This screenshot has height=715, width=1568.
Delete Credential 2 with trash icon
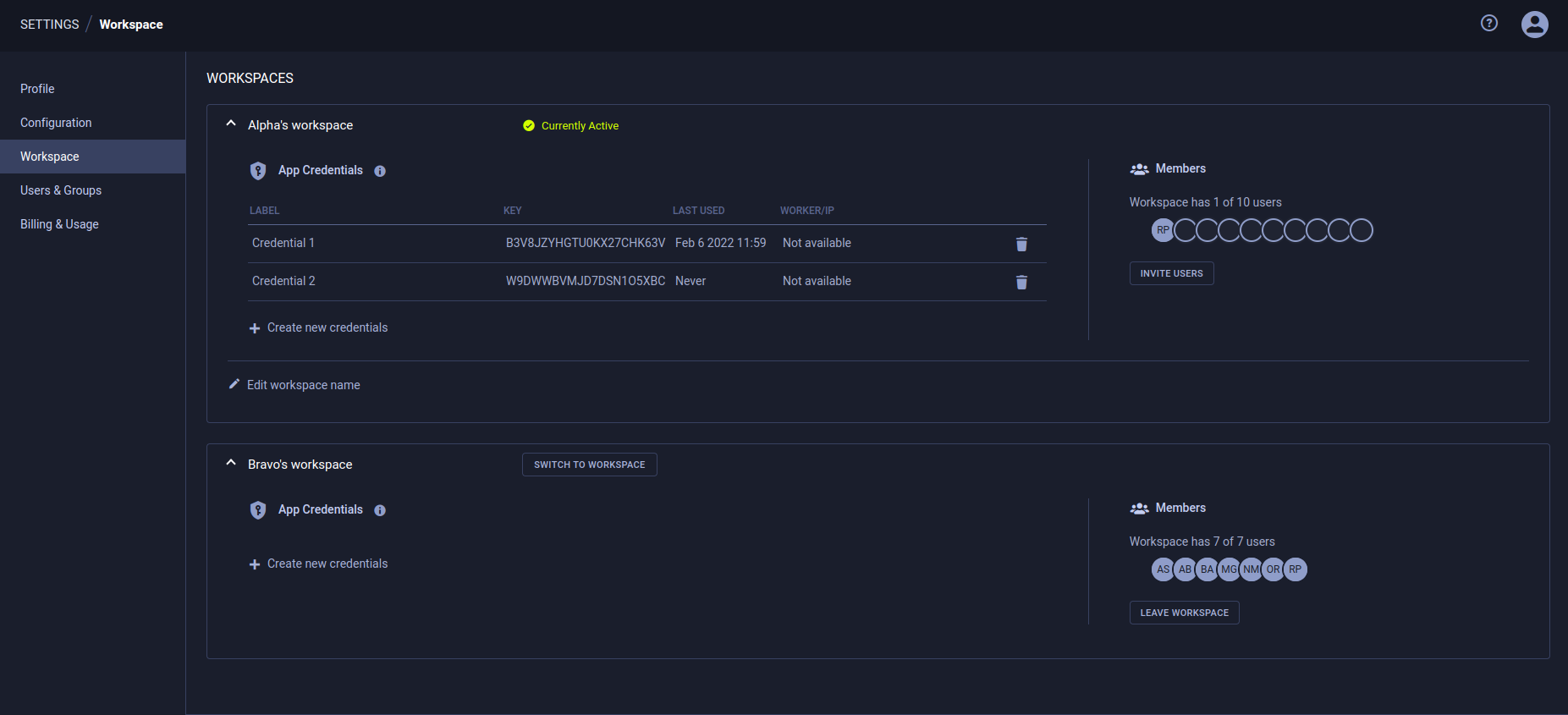point(1021,282)
